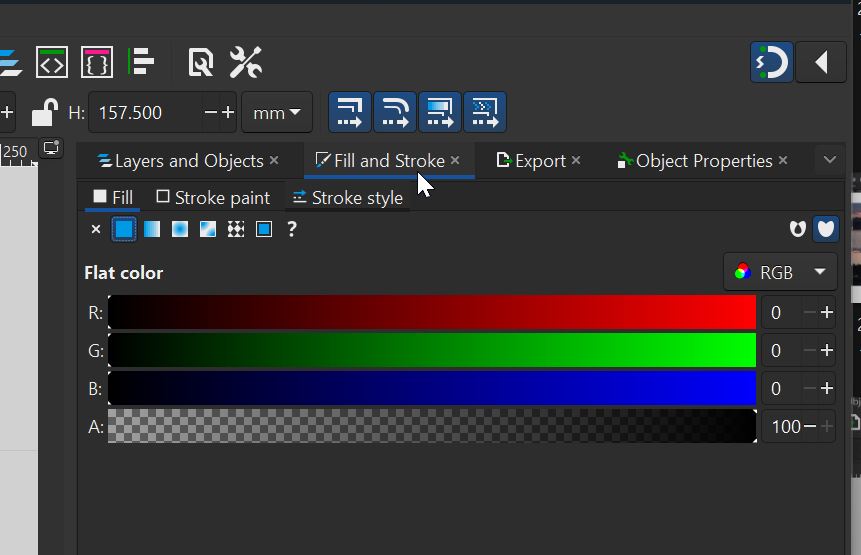This screenshot has width=861, height=555.
Task: Expand the dock tabs chevron menu
Action: 830,160
